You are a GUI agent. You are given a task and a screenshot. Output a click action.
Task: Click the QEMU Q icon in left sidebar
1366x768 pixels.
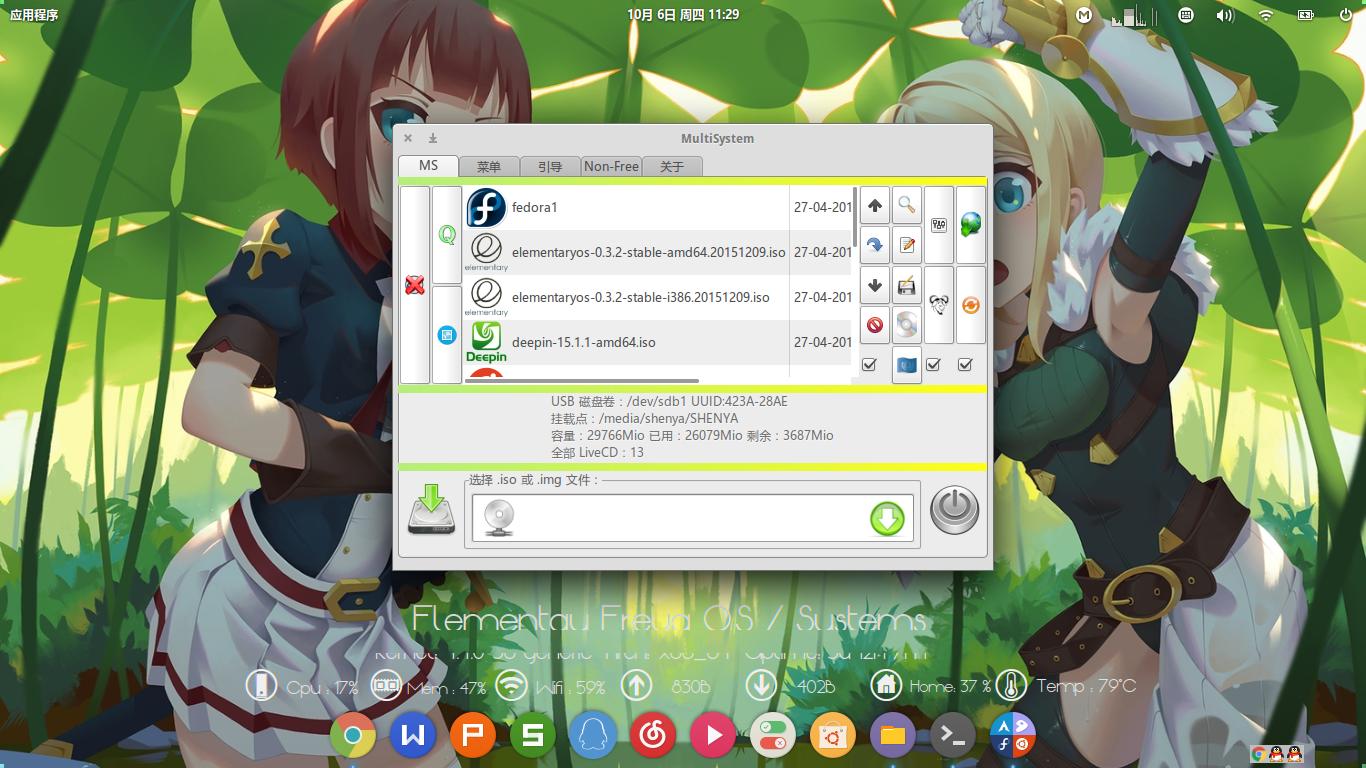447,234
